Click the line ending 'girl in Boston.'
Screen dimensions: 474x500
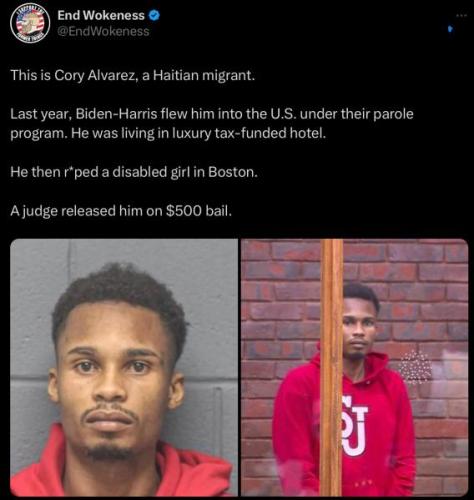coord(134,172)
